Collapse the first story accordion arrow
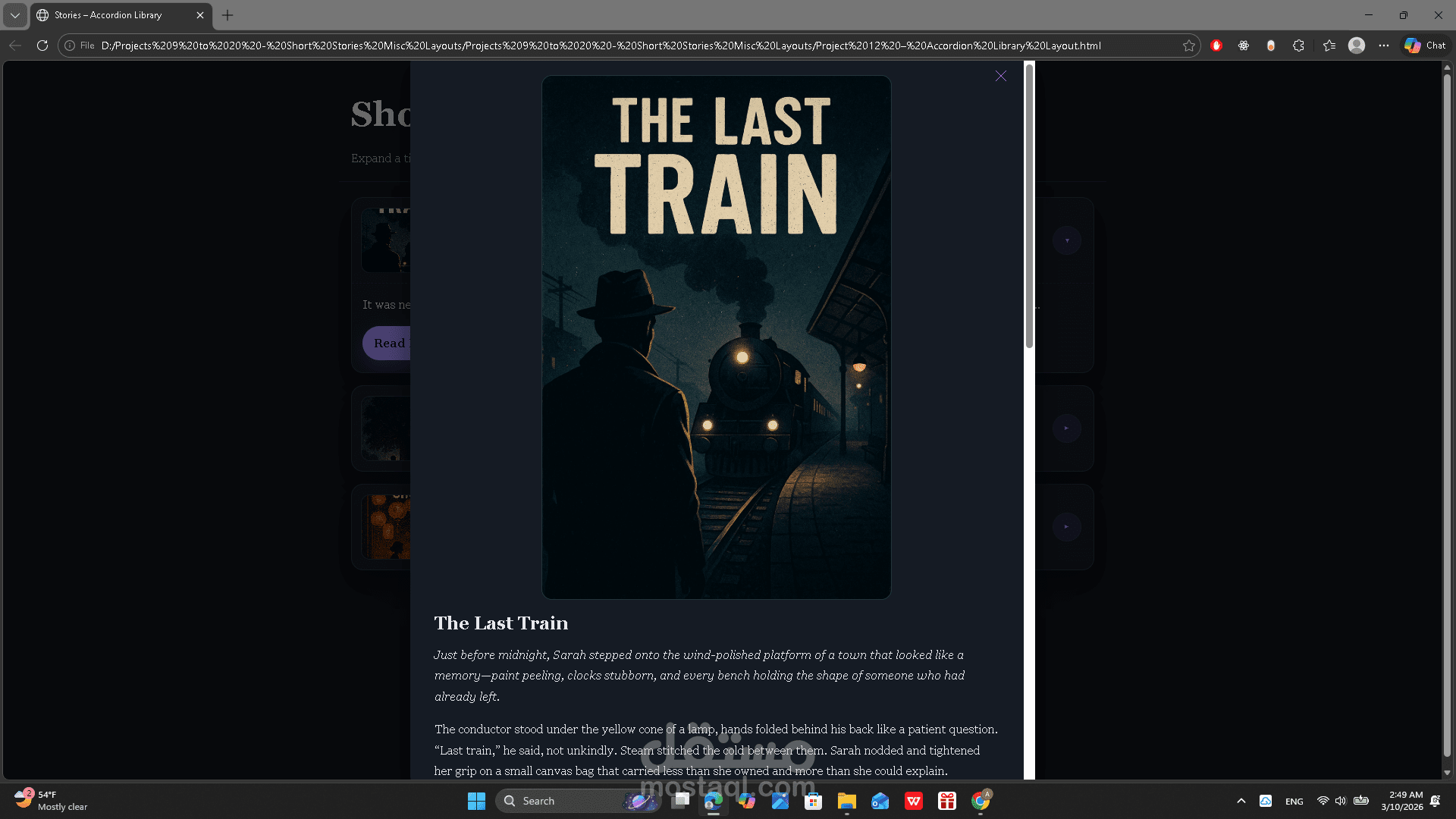The height and width of the screenshot is (819, 1456). [1066, 240]
